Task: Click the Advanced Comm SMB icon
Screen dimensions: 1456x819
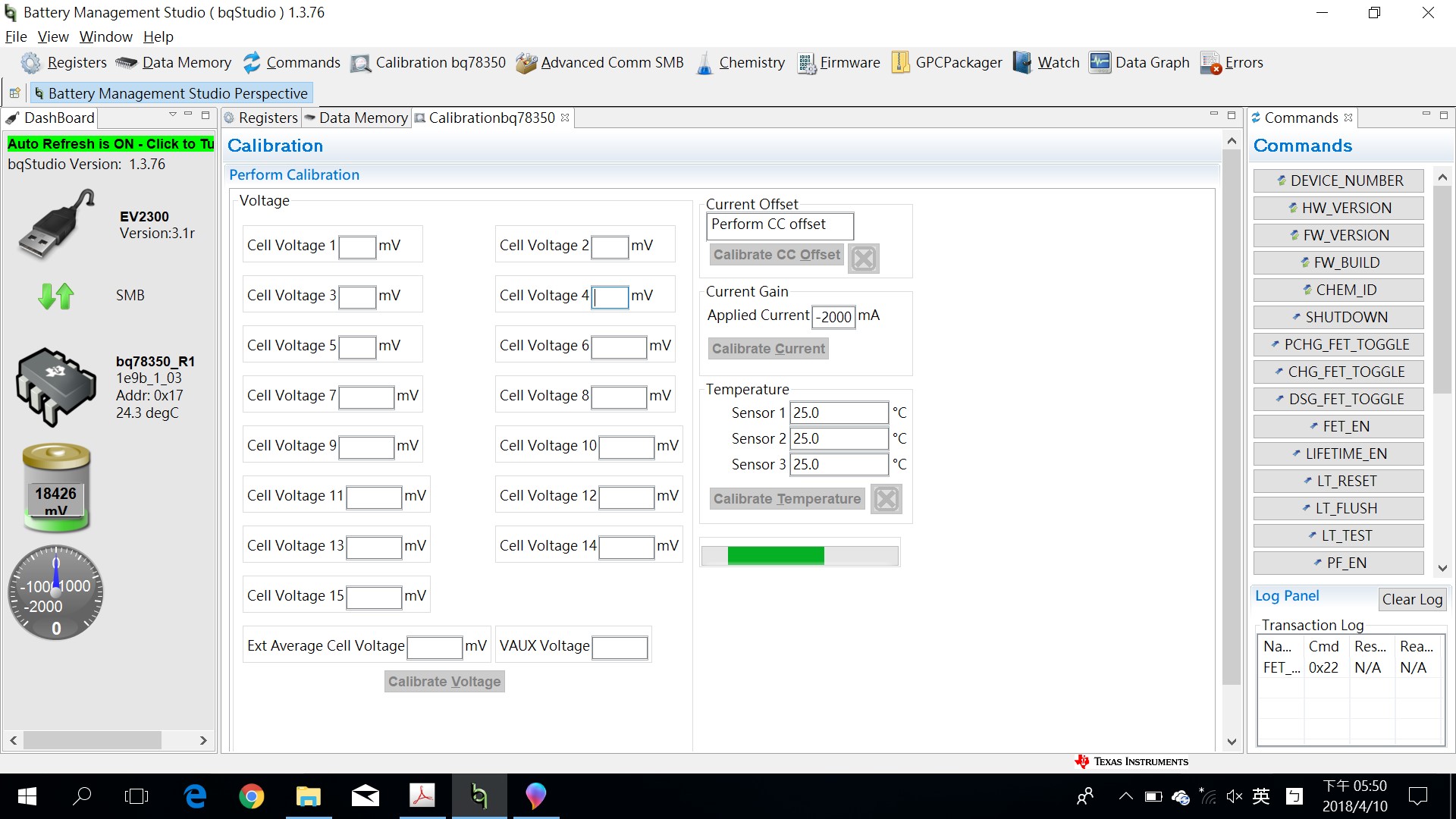Action: pyautogui.click(x=526, y=63)
